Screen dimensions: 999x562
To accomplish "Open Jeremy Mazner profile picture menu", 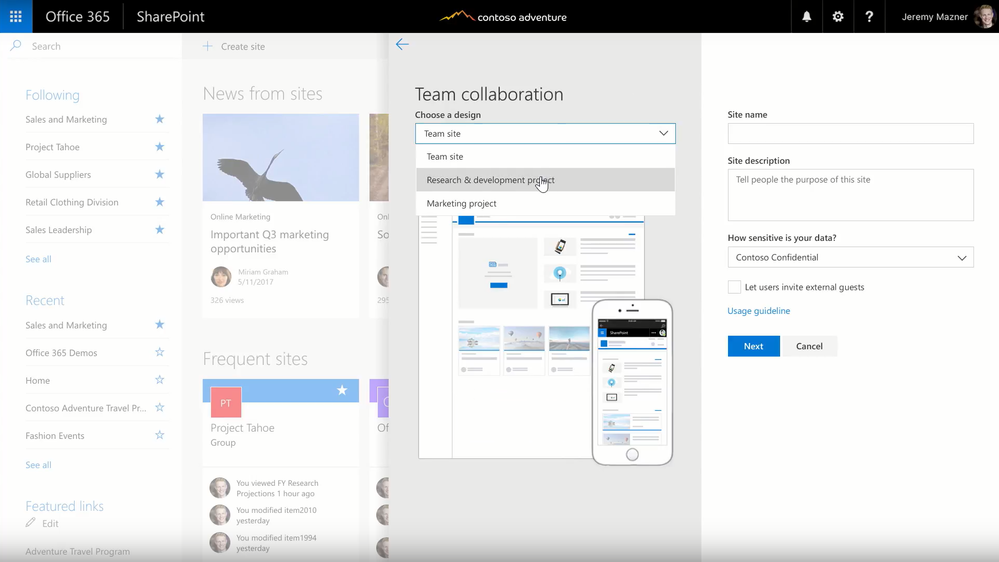I will point(984,17).
